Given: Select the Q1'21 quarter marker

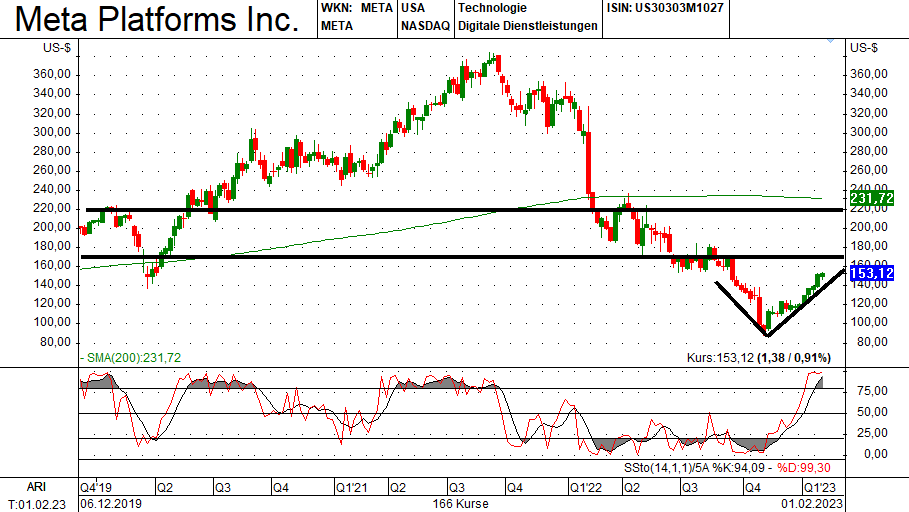Looking at the screenshot, I should pos(352,487).
